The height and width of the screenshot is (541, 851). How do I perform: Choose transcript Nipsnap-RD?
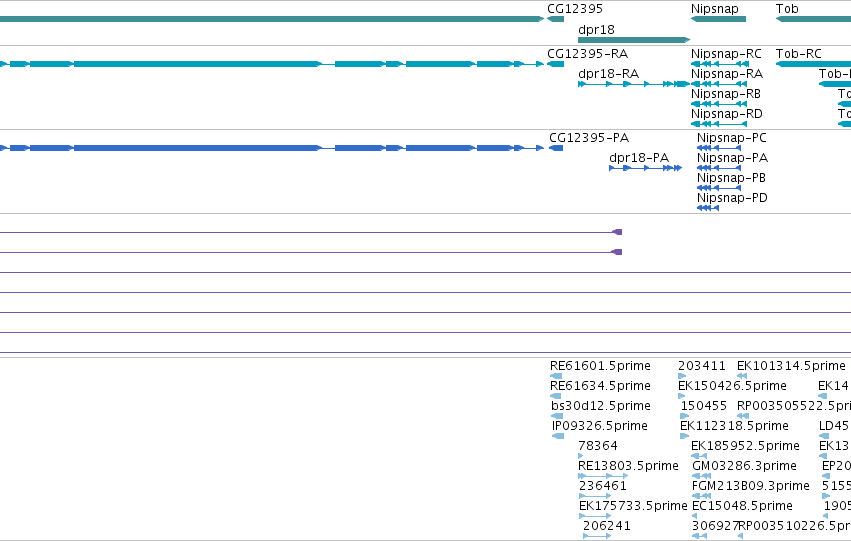point(727,114)
